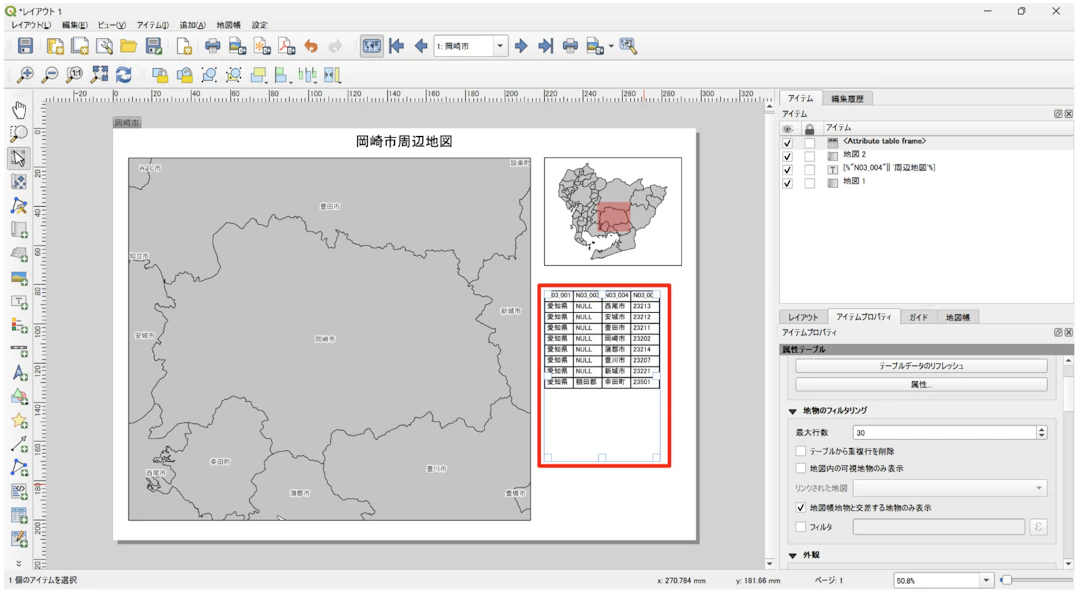Open the アイテム menu in menu bar

point(152,25)
